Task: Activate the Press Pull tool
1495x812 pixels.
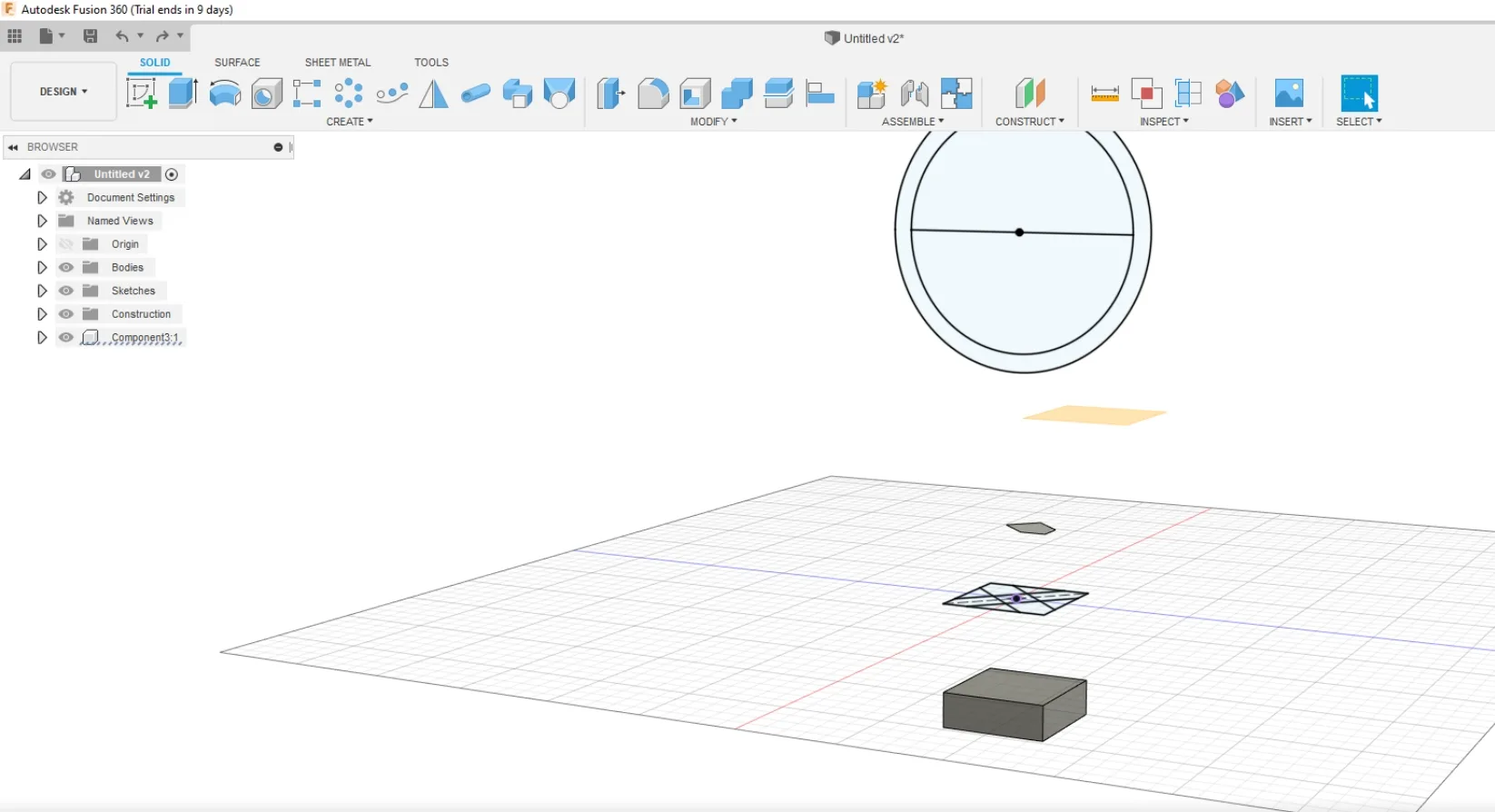Action: 610,93
